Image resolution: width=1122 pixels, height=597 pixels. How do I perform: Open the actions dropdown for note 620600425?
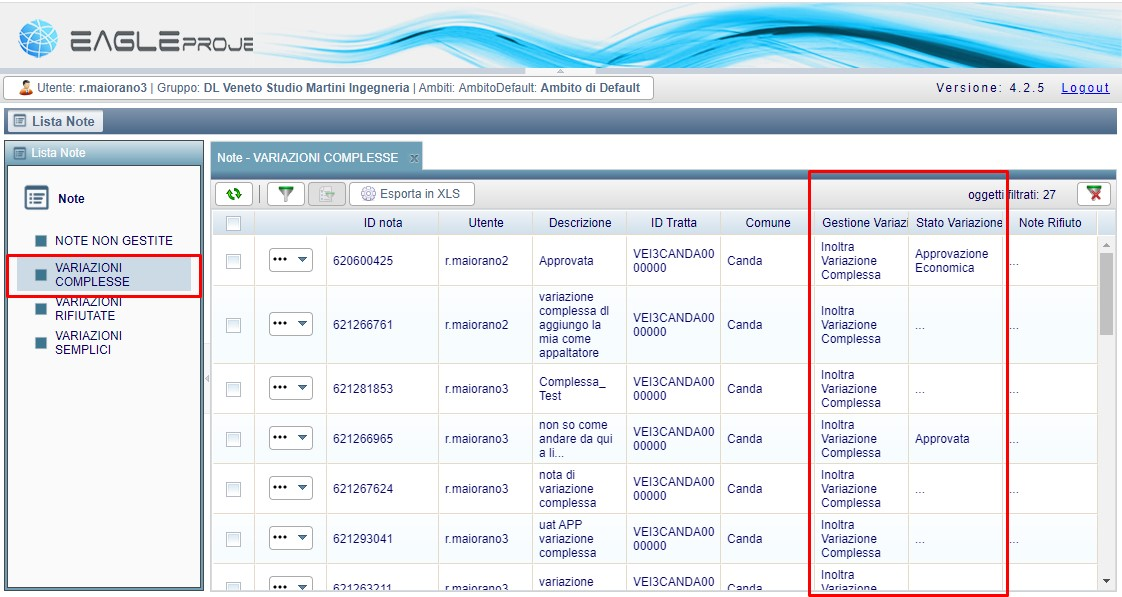click(x=291, y=260)
